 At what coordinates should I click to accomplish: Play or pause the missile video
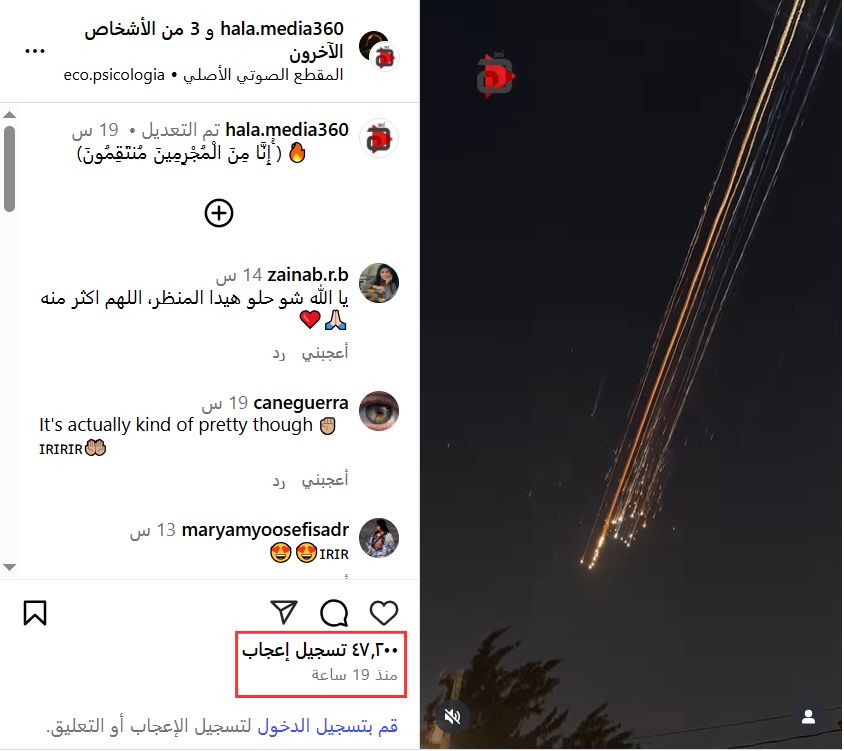coord(631,375)
